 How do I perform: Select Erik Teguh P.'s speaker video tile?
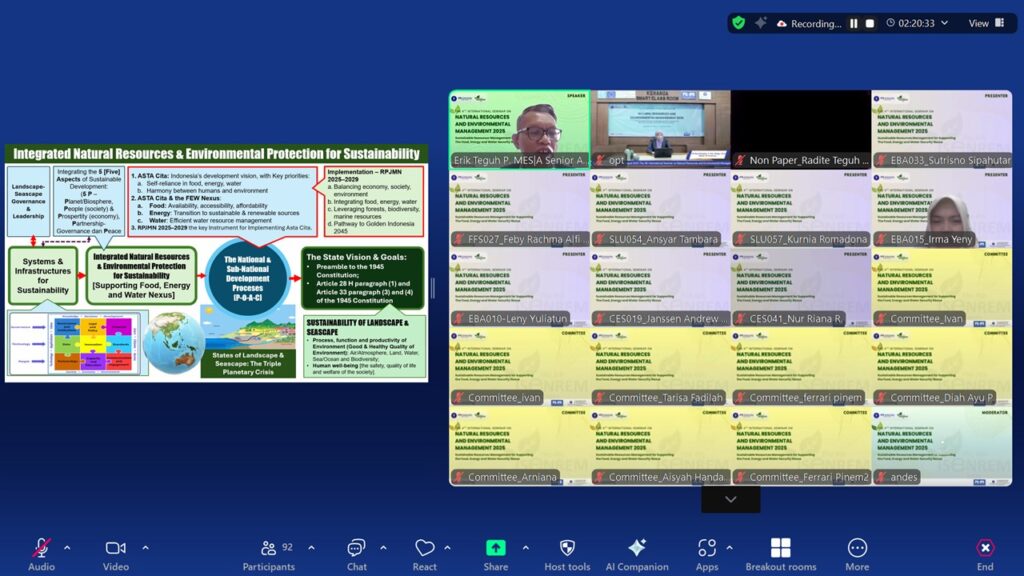click(518, 129)
